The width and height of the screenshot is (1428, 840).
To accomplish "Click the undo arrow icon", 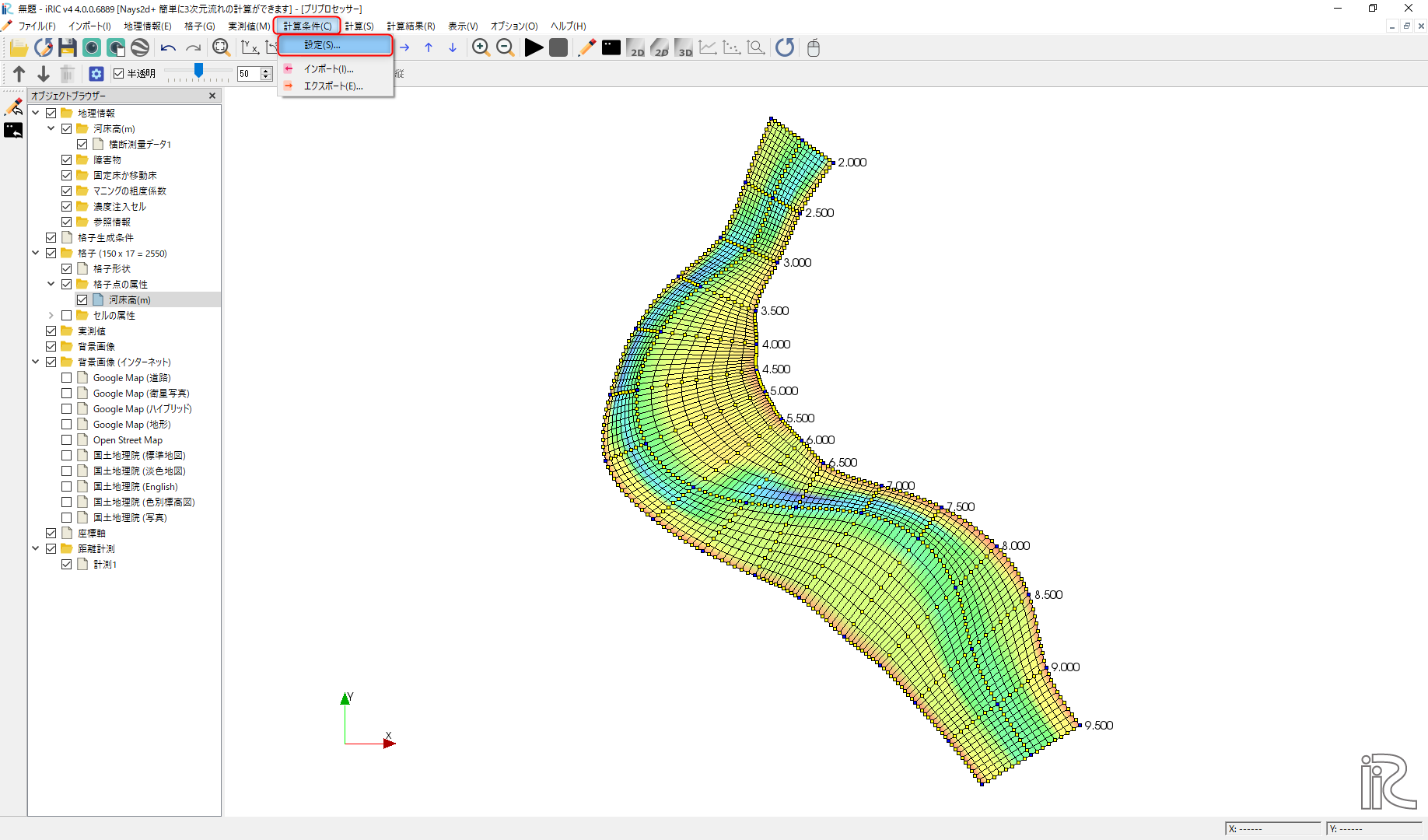I will coord(168,48).
